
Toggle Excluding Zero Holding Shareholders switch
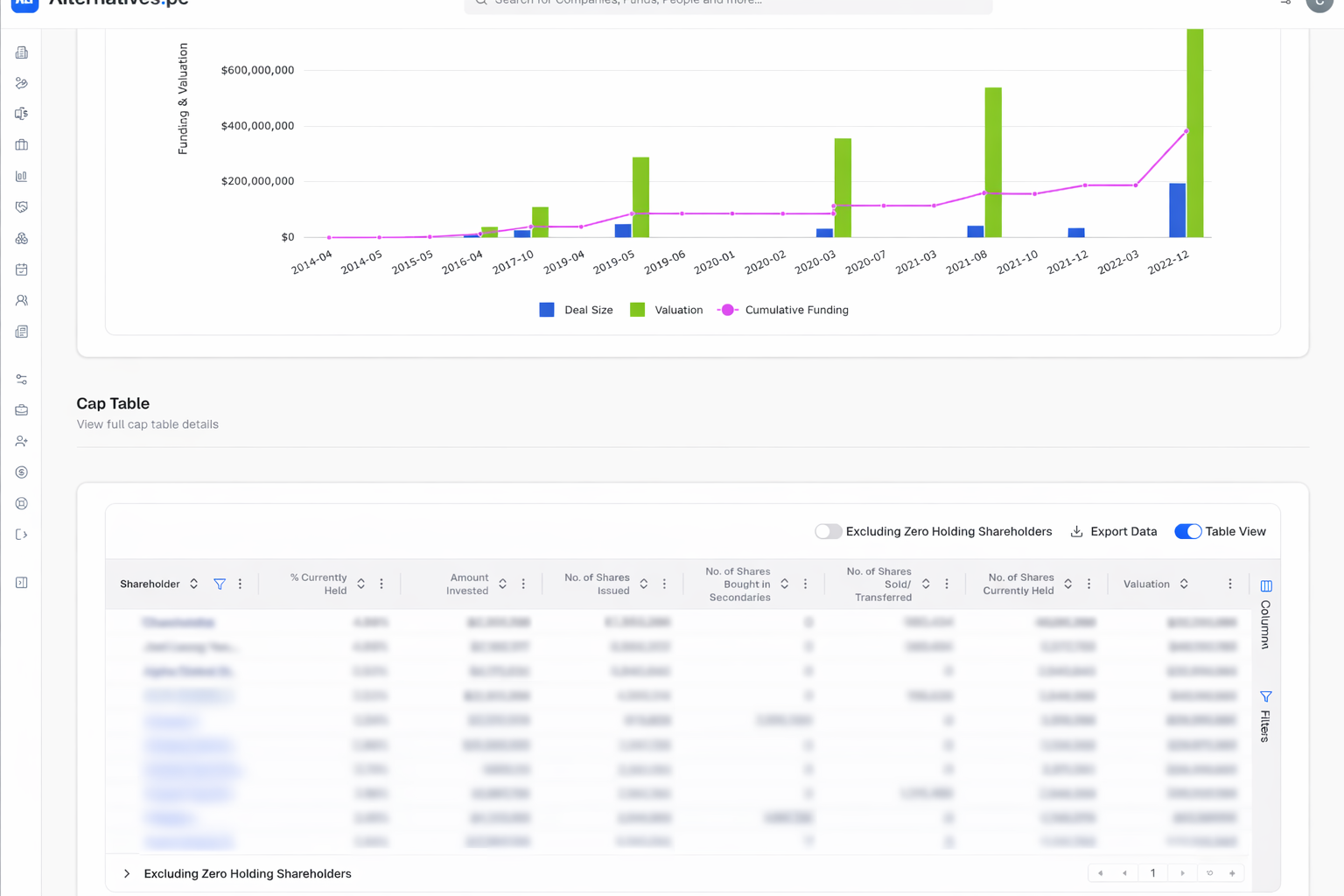(x=828, y=531)
